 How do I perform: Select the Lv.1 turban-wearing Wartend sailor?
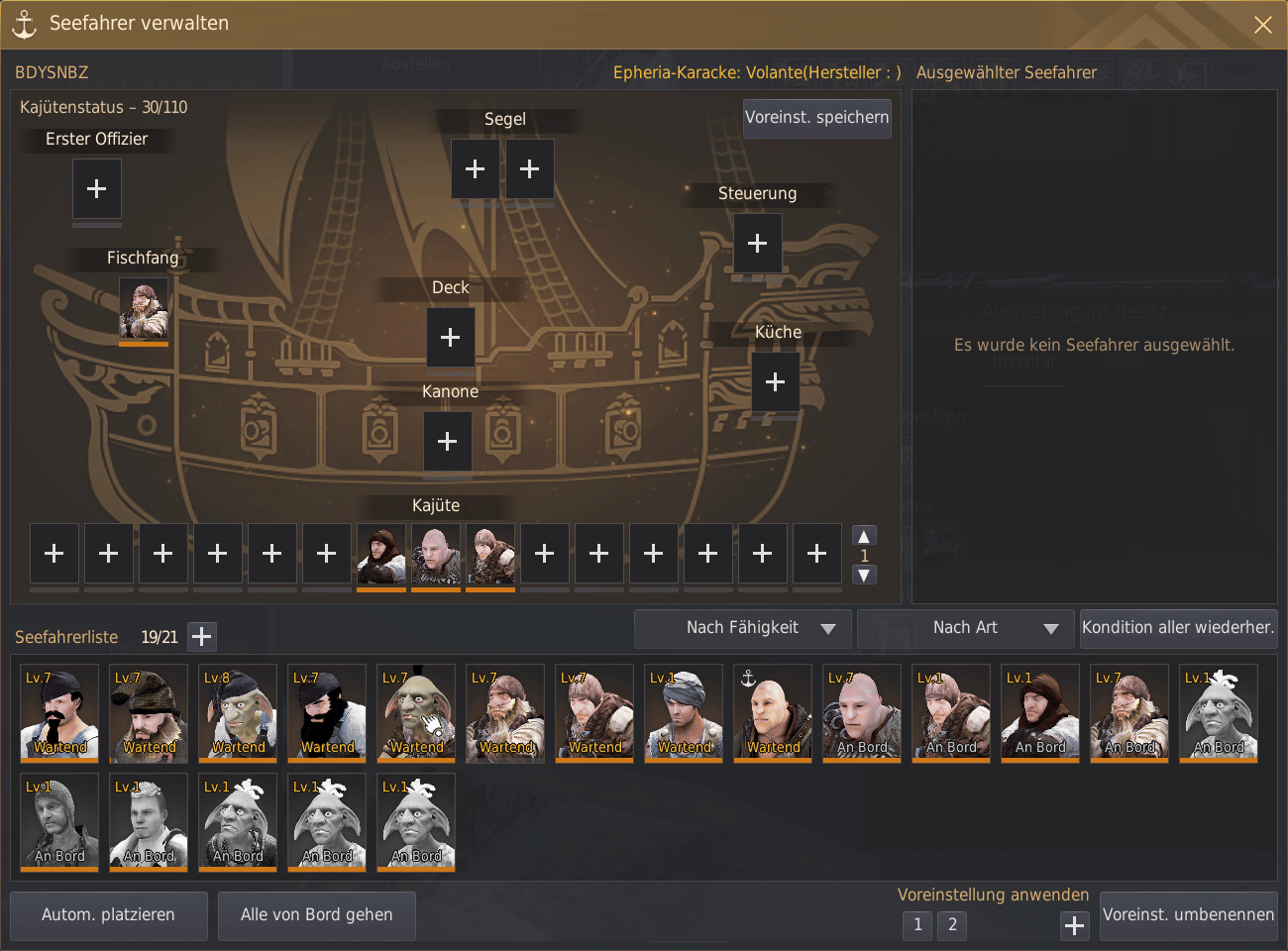pyautogui.click(x=684, y=712)
